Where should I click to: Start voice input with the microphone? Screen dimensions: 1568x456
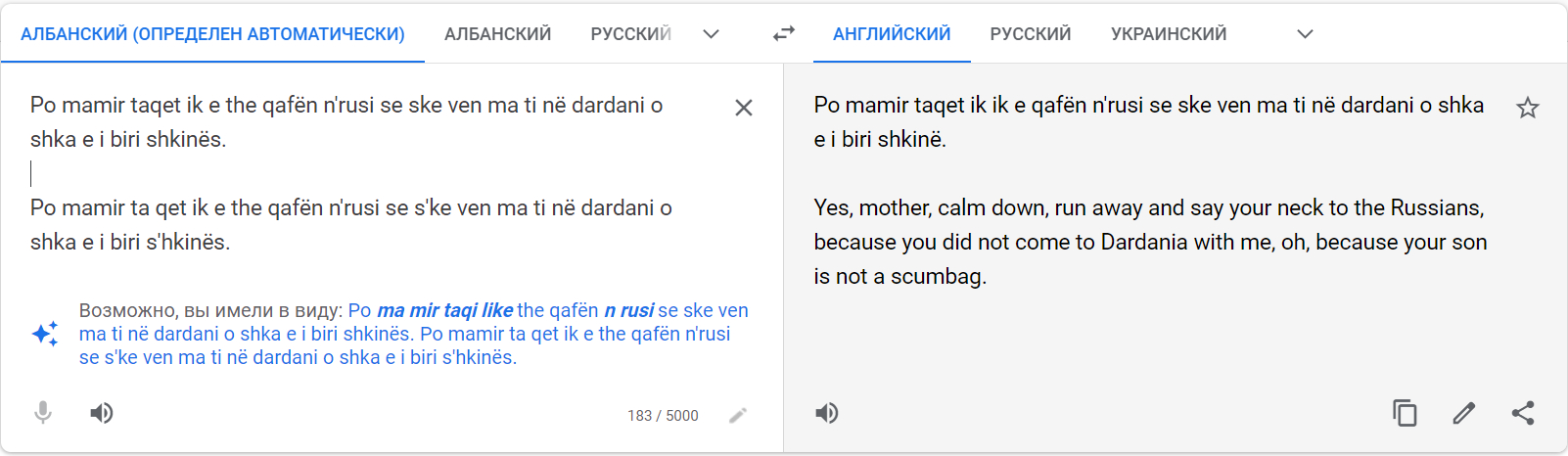[x=43, y=413]
